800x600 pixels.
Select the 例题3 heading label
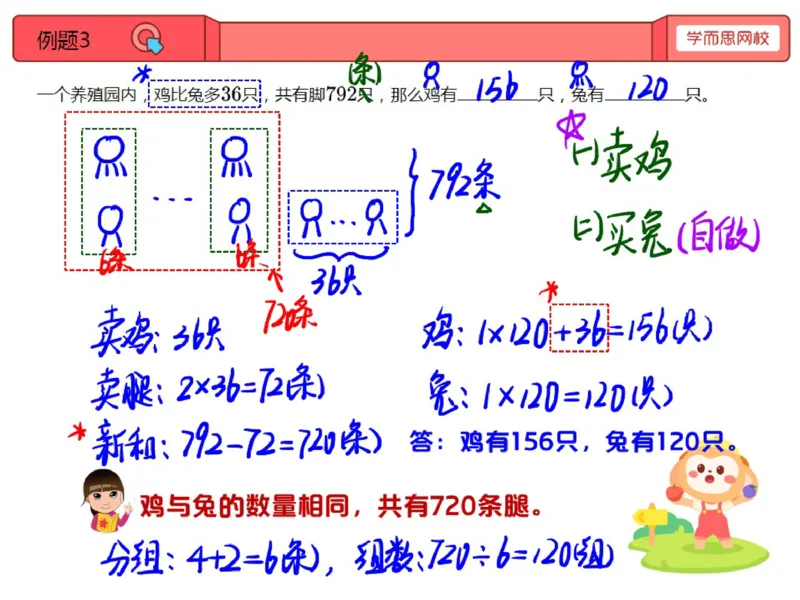63,40
